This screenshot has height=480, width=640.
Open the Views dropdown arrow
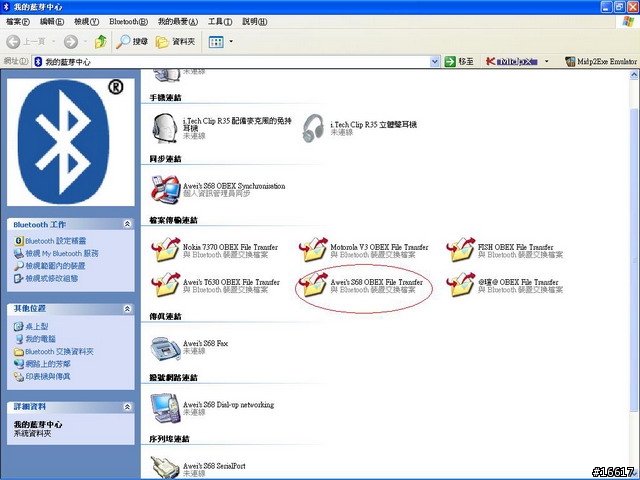(231, 41)
